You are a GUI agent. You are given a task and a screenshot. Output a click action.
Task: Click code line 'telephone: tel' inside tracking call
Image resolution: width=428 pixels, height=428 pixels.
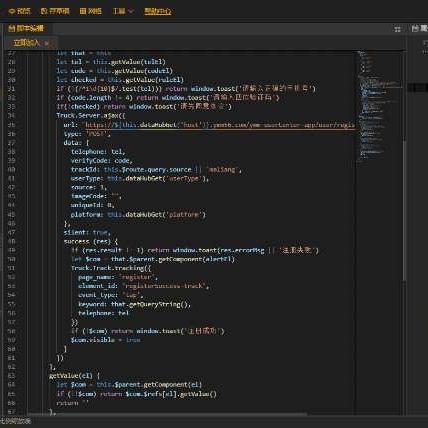click(x=103, y=313)
